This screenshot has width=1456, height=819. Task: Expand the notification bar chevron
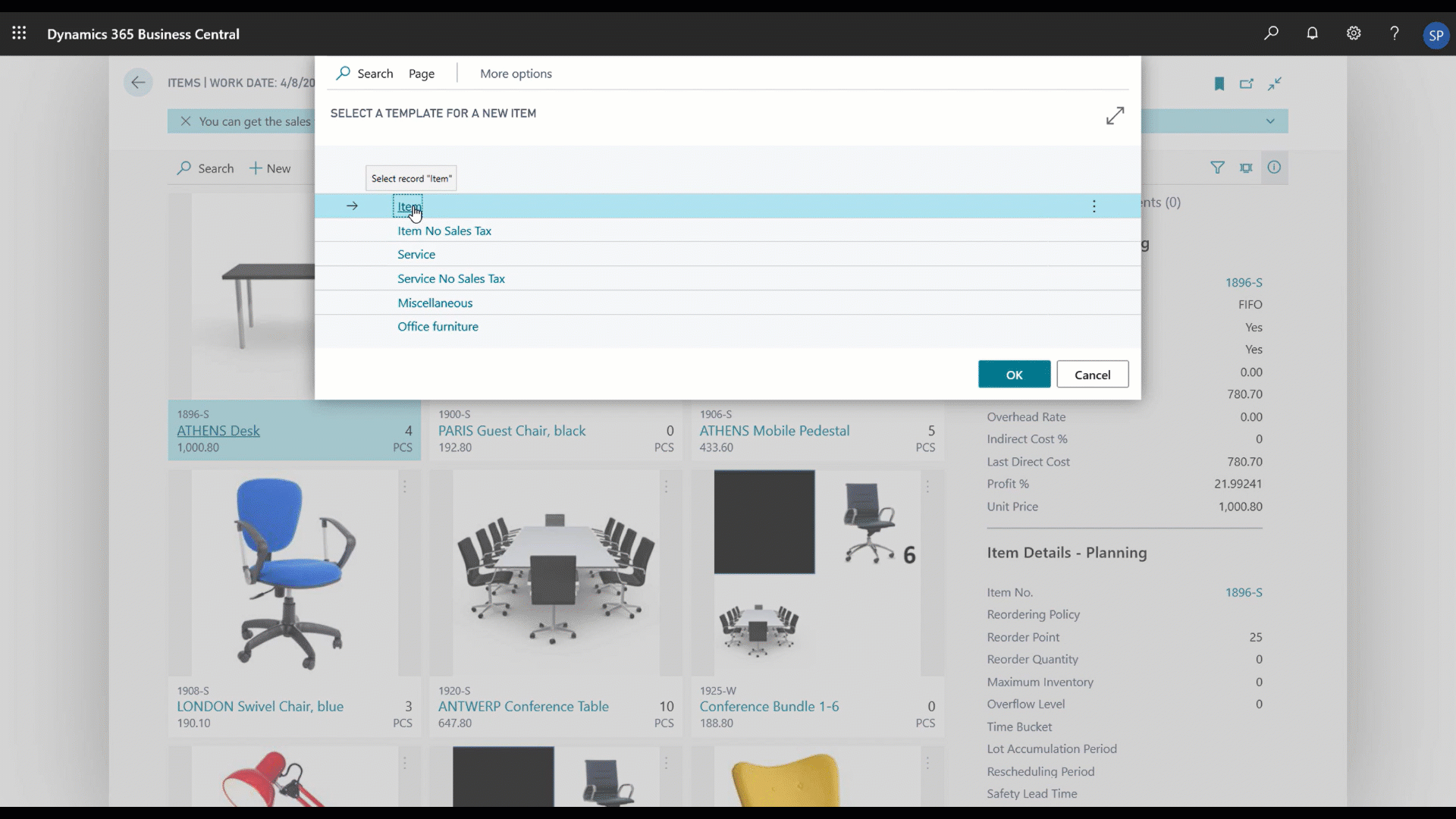coord(1270,121)
